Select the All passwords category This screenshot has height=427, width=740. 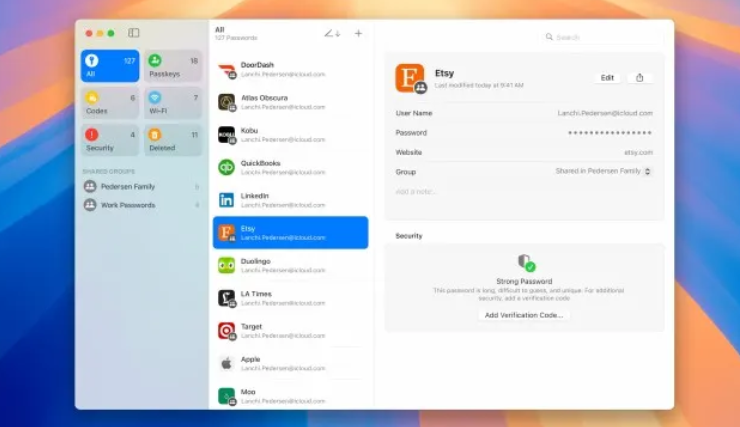click(x=110, y=66)
